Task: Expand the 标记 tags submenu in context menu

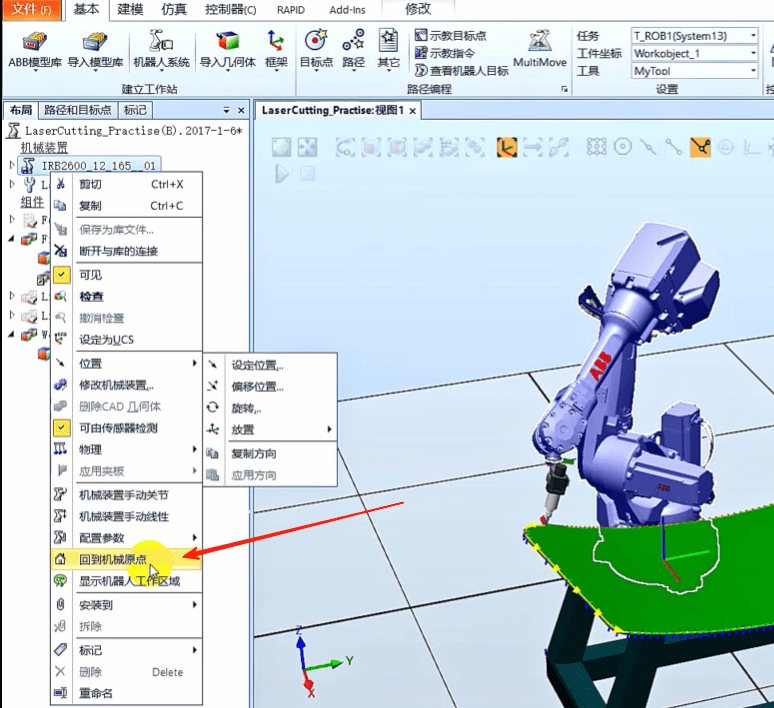Action: [x=126, y=650]
